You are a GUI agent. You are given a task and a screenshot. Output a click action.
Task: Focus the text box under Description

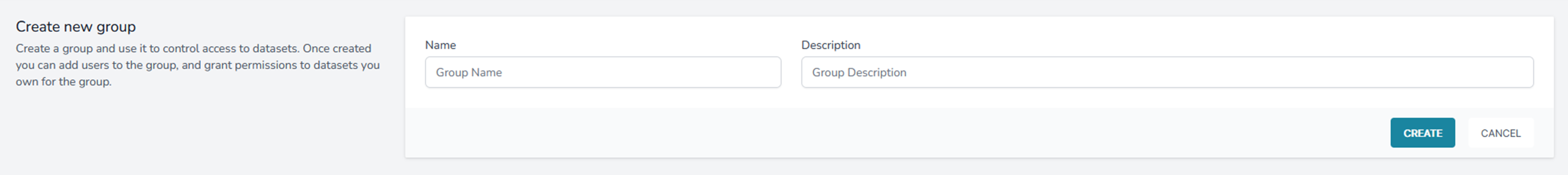[1166, 73]
